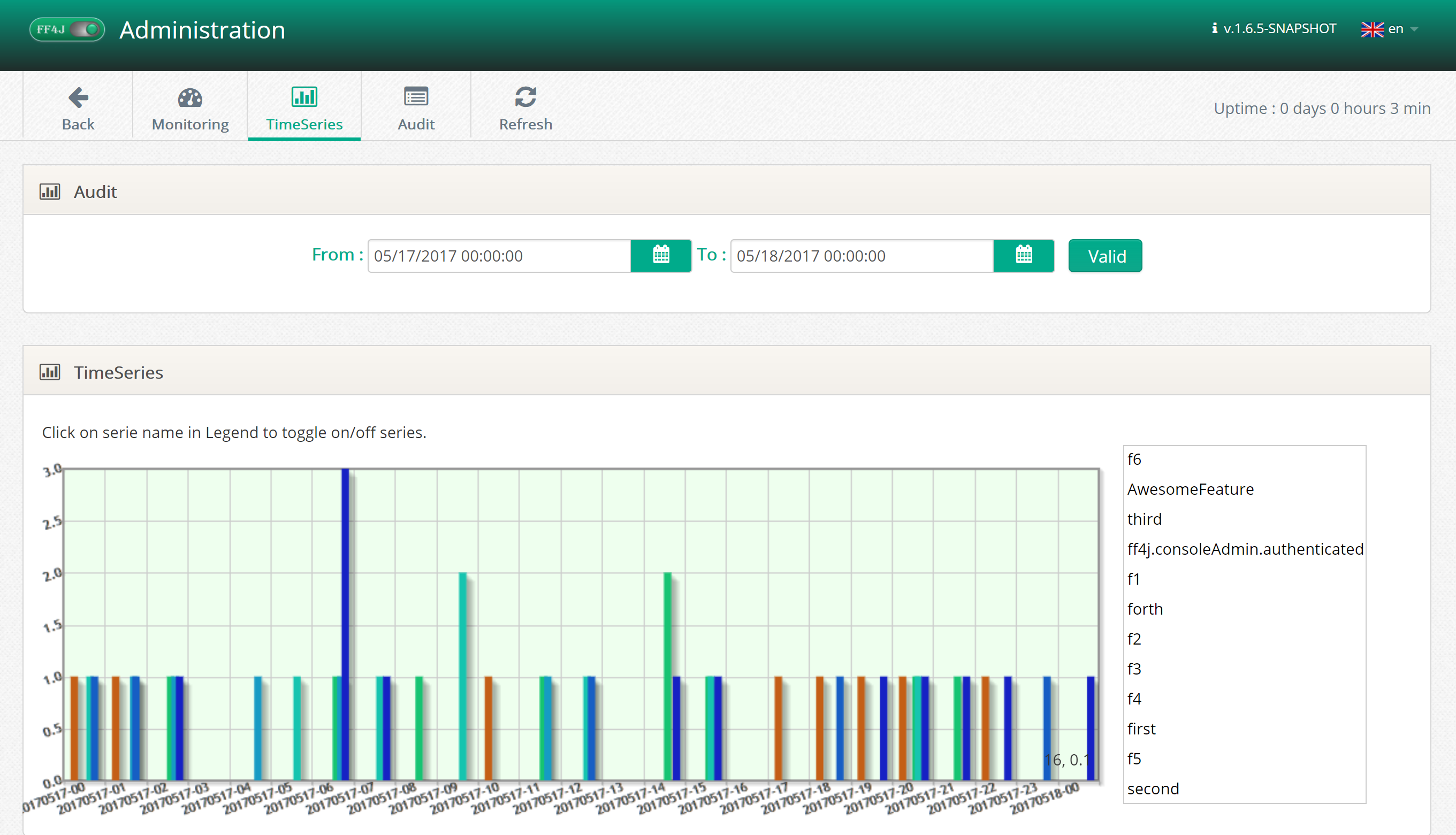Click the UK flag language selector
The image size is (1456, 835).
[1372, 29]
